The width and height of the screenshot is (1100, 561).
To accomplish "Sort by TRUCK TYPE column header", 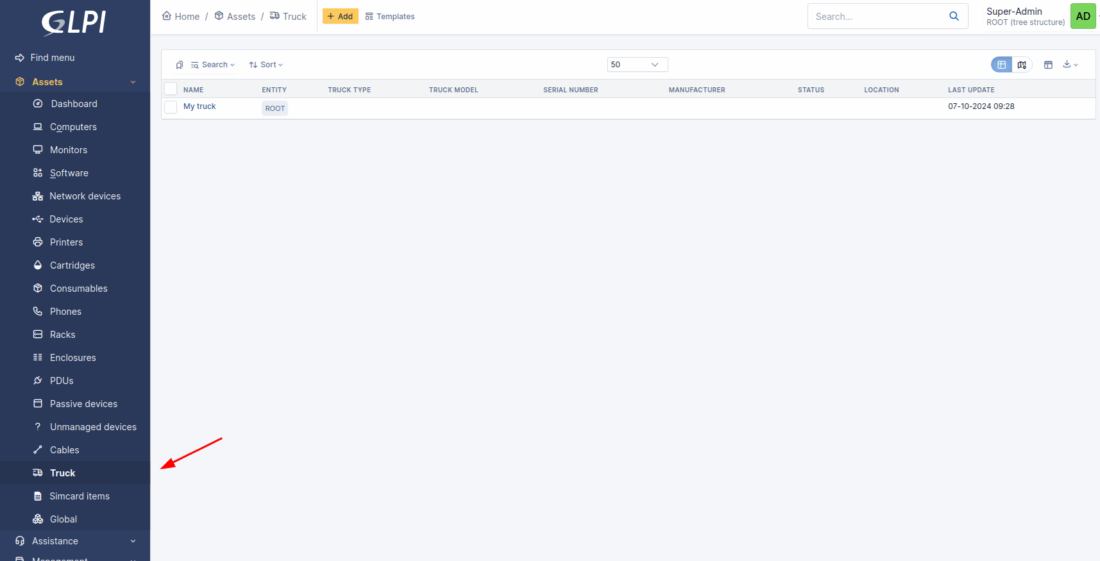I will pyautogui.click(x=349, y=90).
